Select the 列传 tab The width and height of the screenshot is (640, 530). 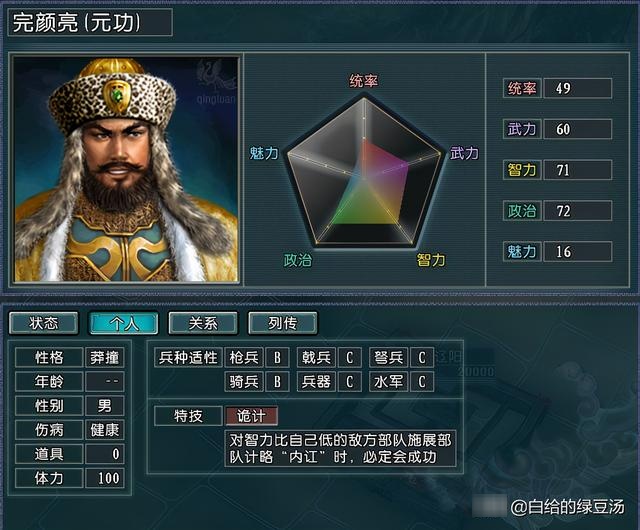pos(283,323)
